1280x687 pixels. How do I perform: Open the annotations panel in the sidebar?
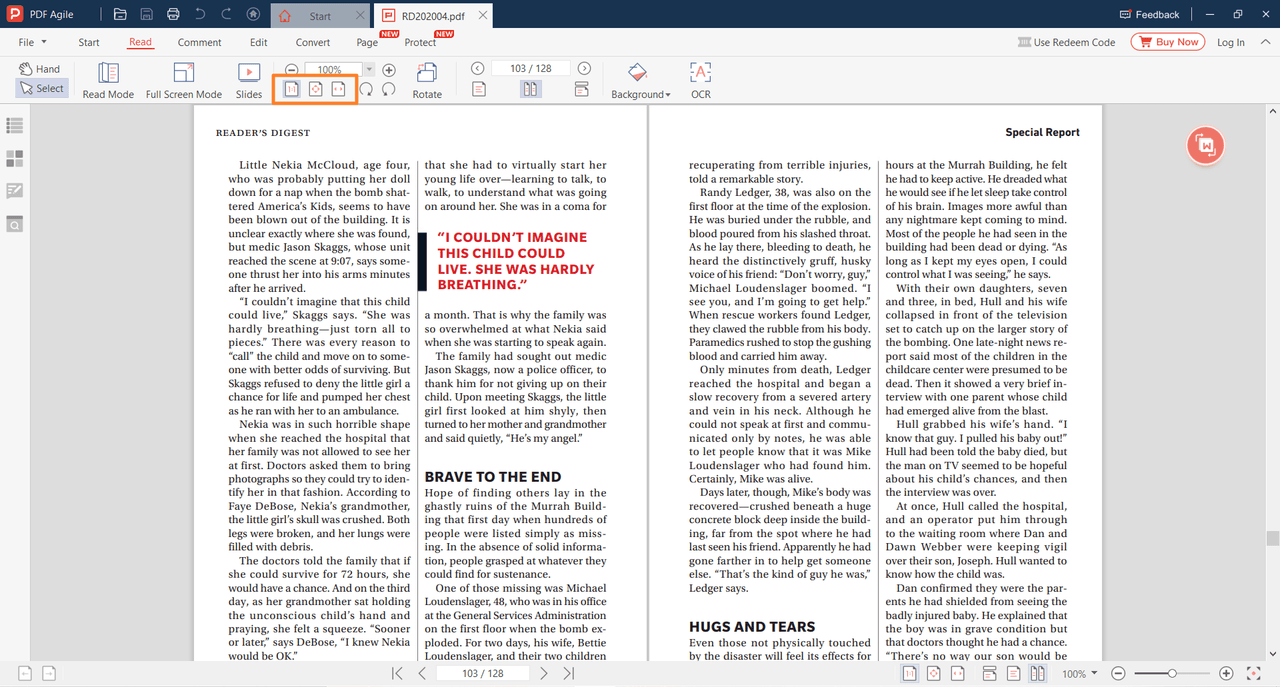14,190
